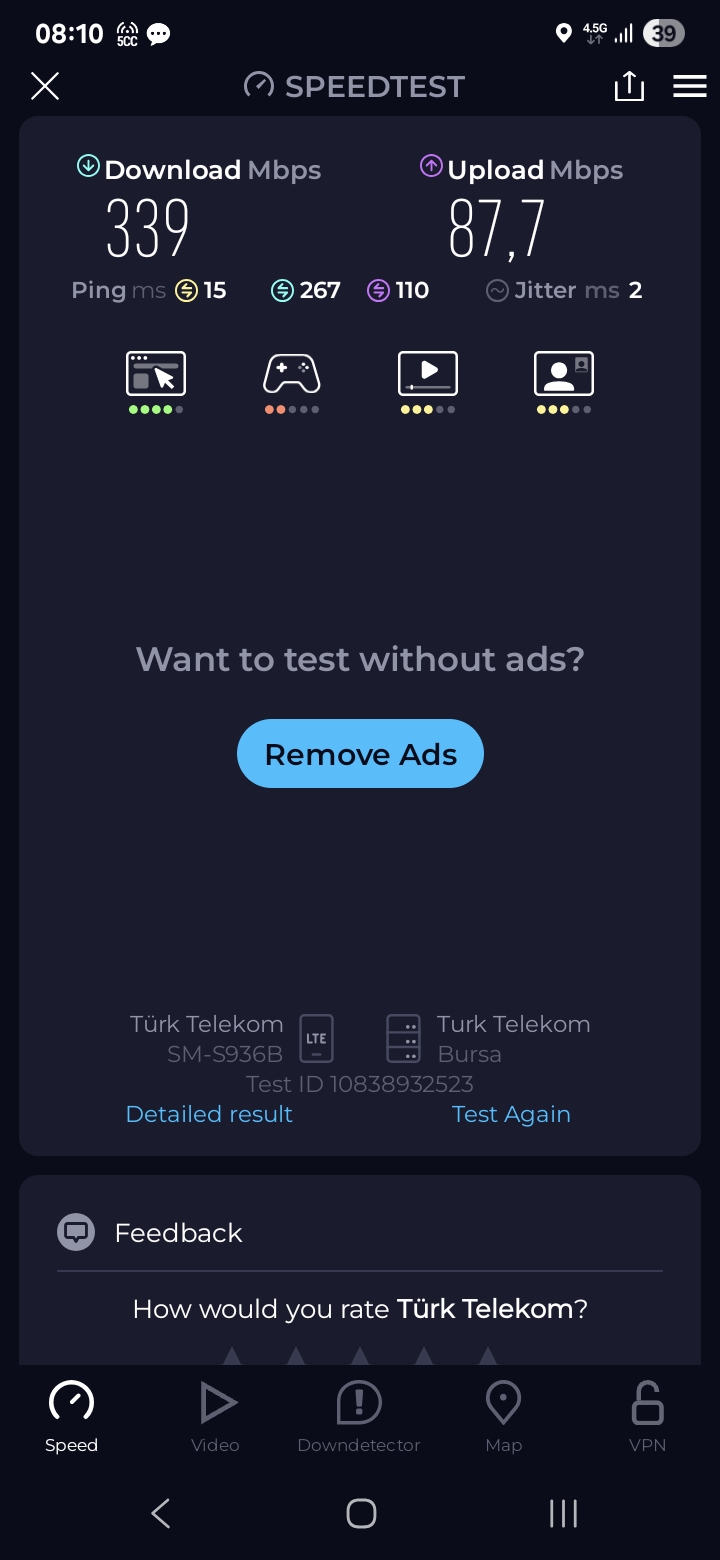Open the Downdetector tab

359,1416
